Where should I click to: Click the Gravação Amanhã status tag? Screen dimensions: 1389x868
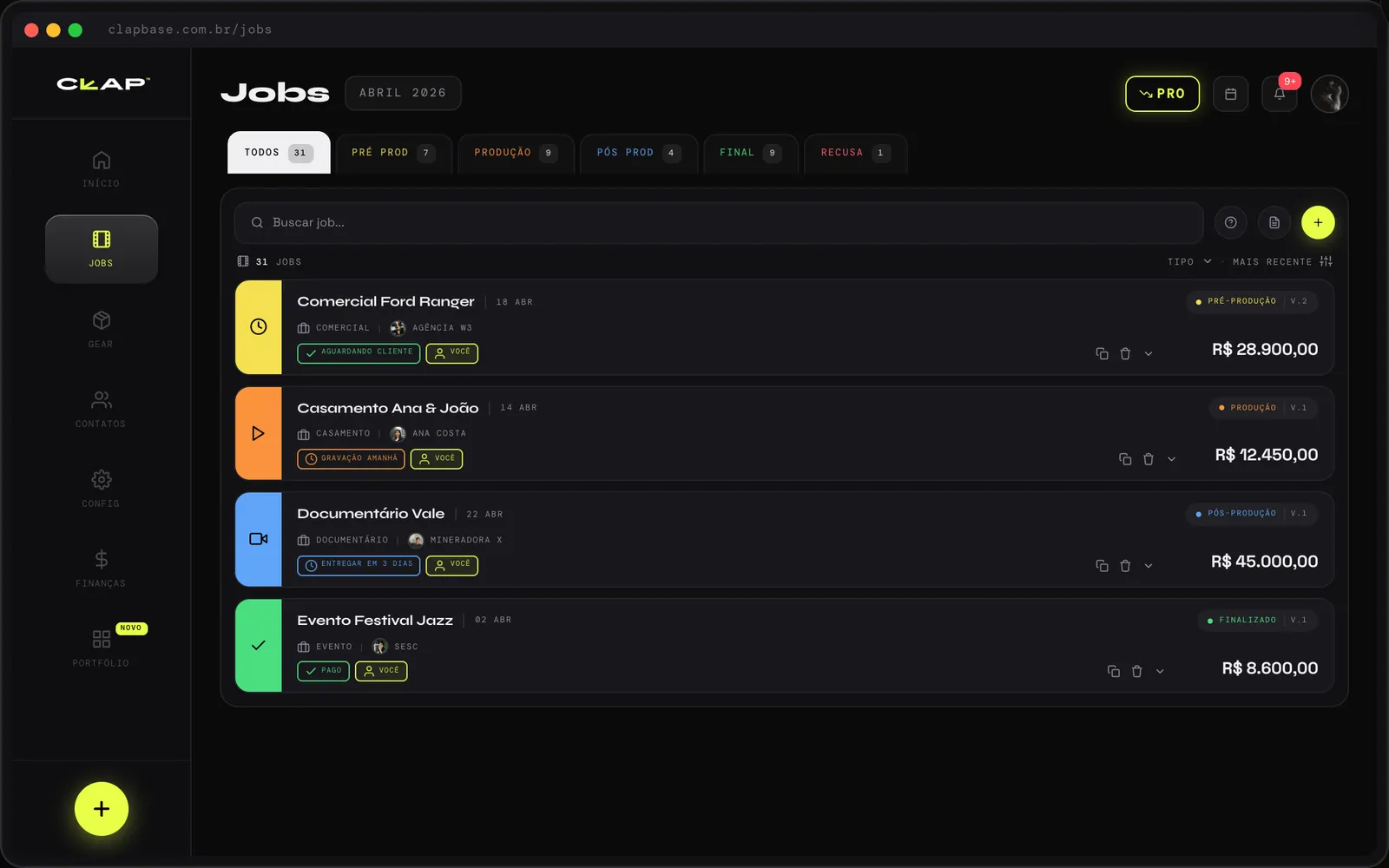pyautogui.click(x=351, y=458)
